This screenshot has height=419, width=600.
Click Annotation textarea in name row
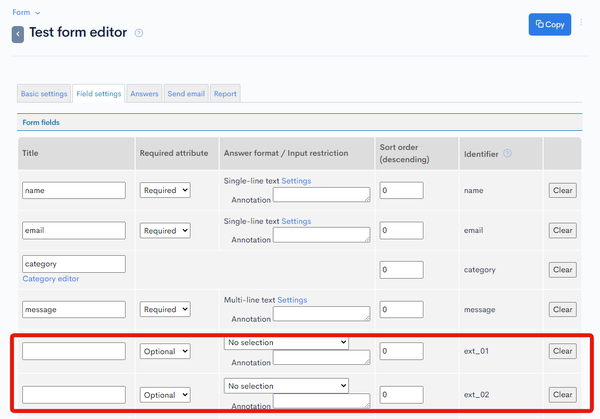(321, 195)
